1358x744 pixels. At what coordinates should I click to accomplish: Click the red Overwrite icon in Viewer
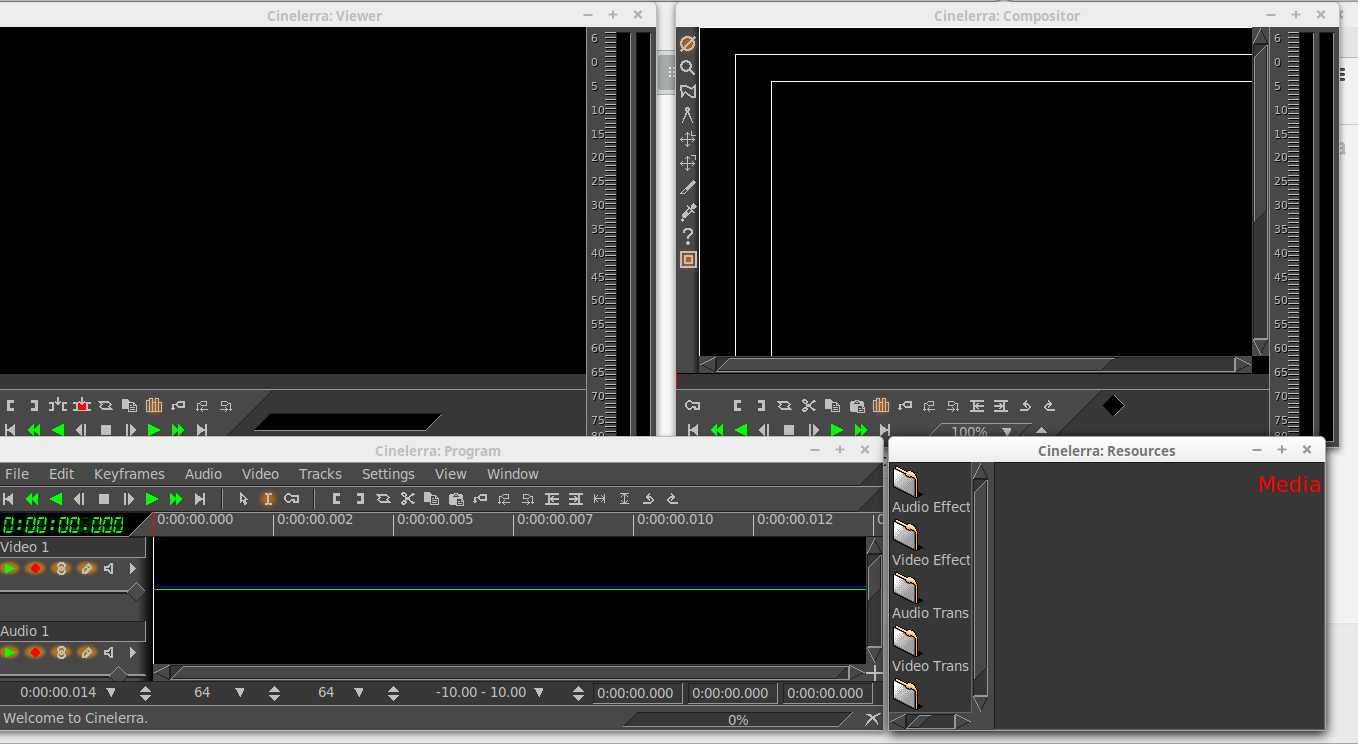click(82, 405)
